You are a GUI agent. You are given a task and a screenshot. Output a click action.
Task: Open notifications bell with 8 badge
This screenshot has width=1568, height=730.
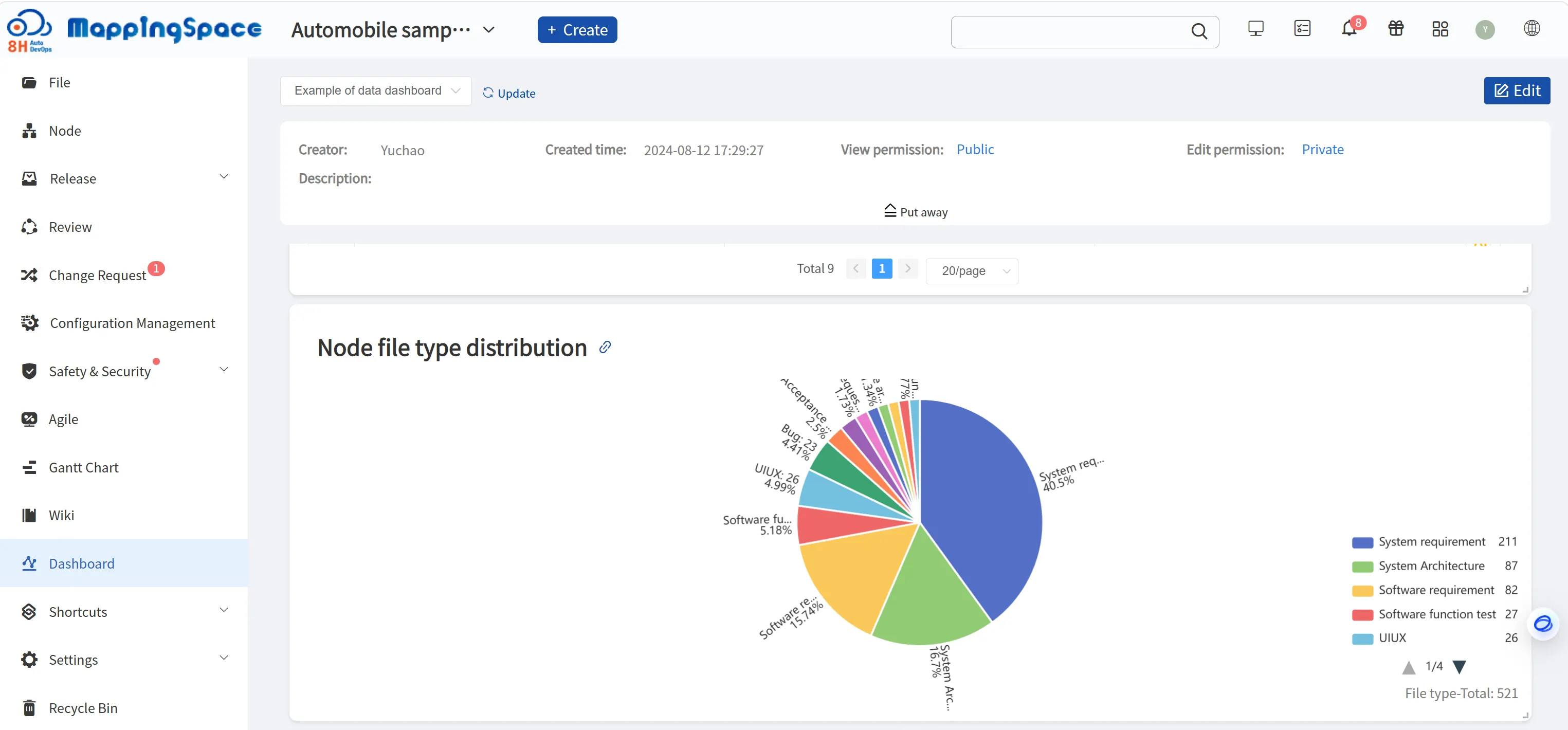pos(1349,29)
